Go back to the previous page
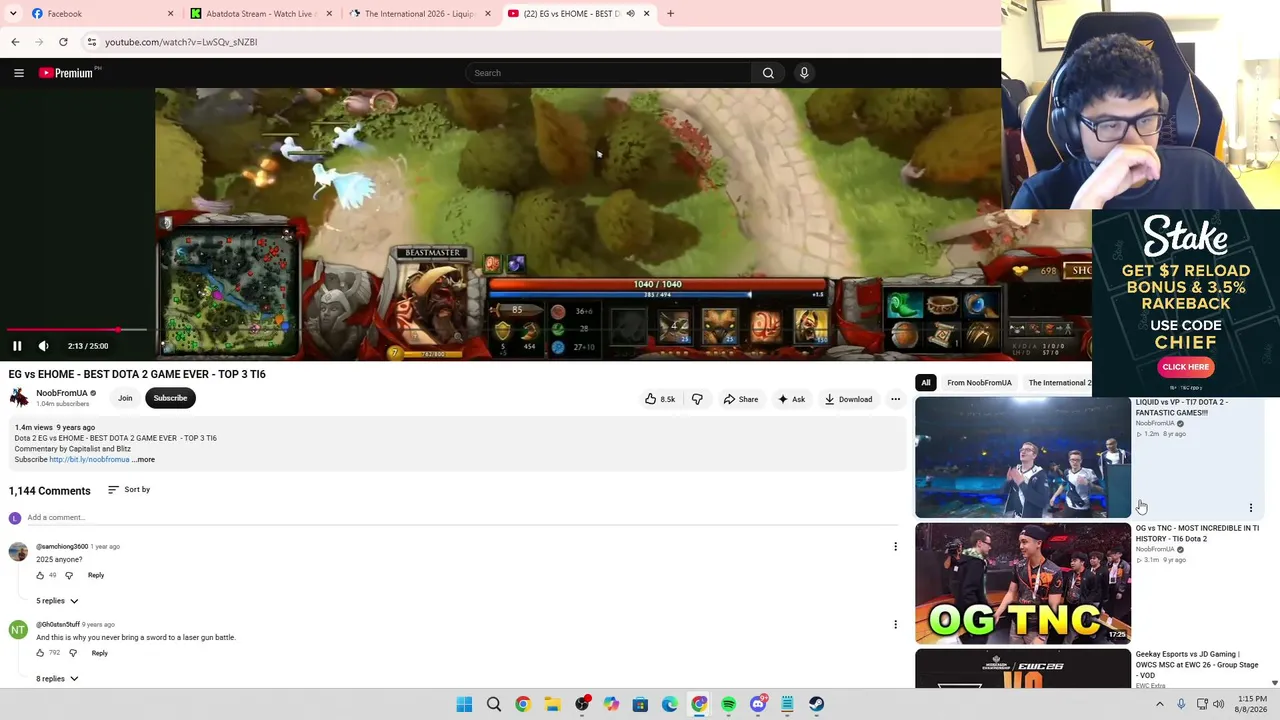 tap(15, 42)
